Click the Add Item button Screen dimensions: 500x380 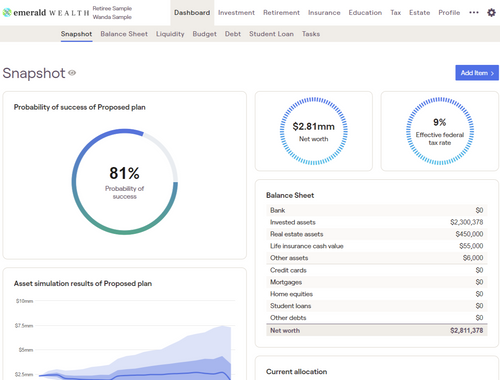pos(477,73)
